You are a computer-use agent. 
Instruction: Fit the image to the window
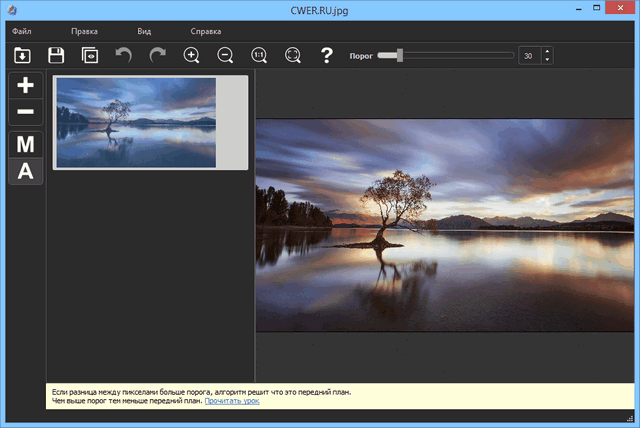click(292, 56)
